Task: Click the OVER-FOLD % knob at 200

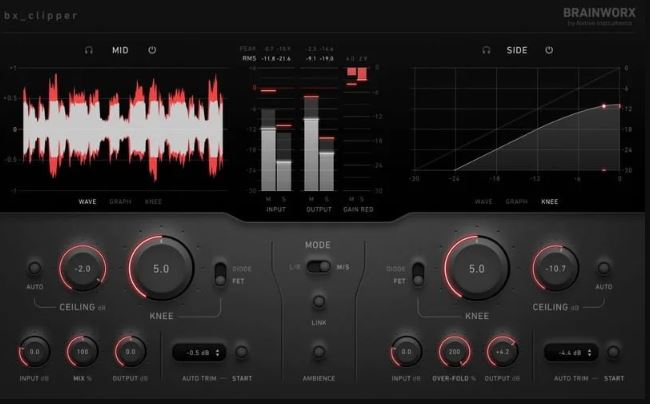Action: coord(454,352)
